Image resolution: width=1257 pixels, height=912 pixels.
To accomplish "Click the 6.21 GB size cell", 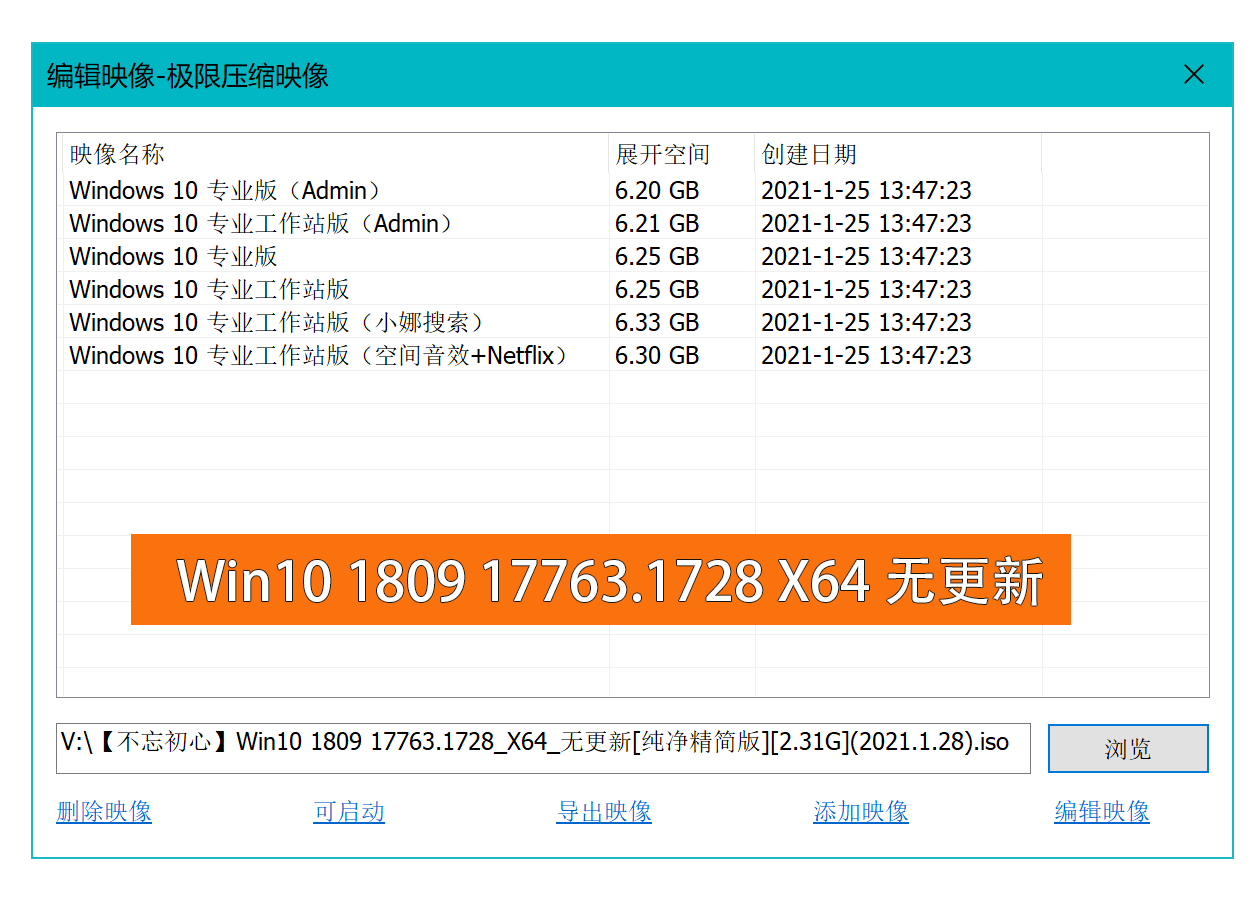I will [657, 223].
